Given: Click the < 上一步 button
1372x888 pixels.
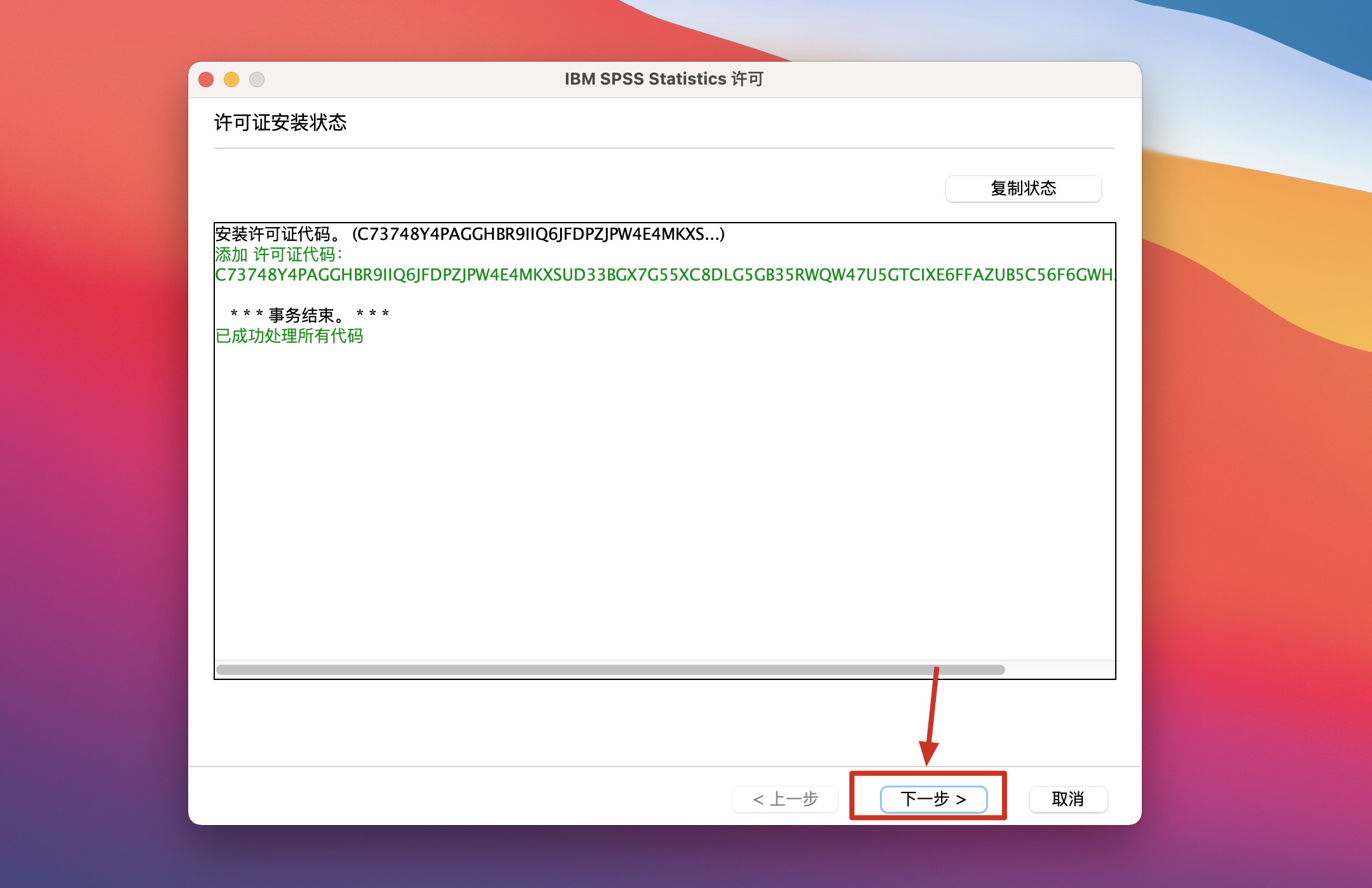Looking at the screenshot, I should (x=785, y=799).
